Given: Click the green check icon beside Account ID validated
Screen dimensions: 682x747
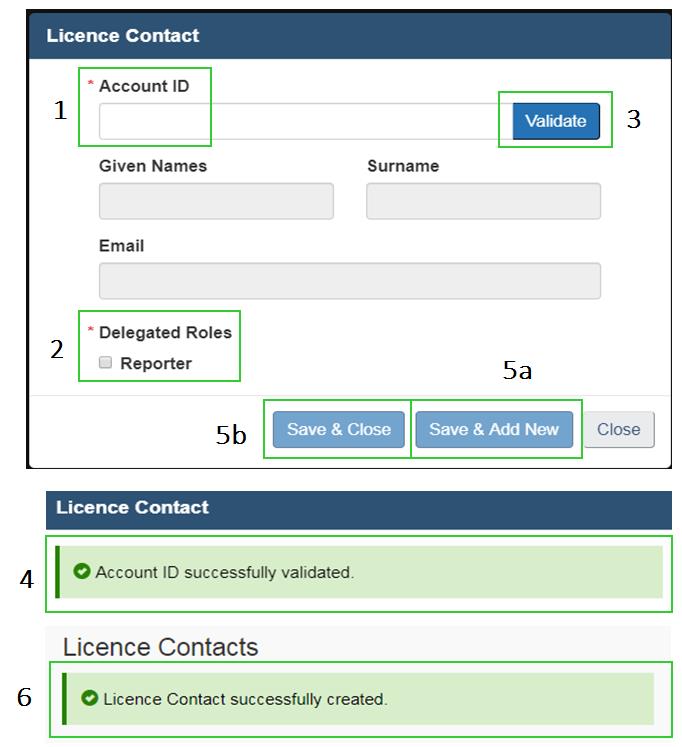Looking at the screenshot, I should point(83,572).
